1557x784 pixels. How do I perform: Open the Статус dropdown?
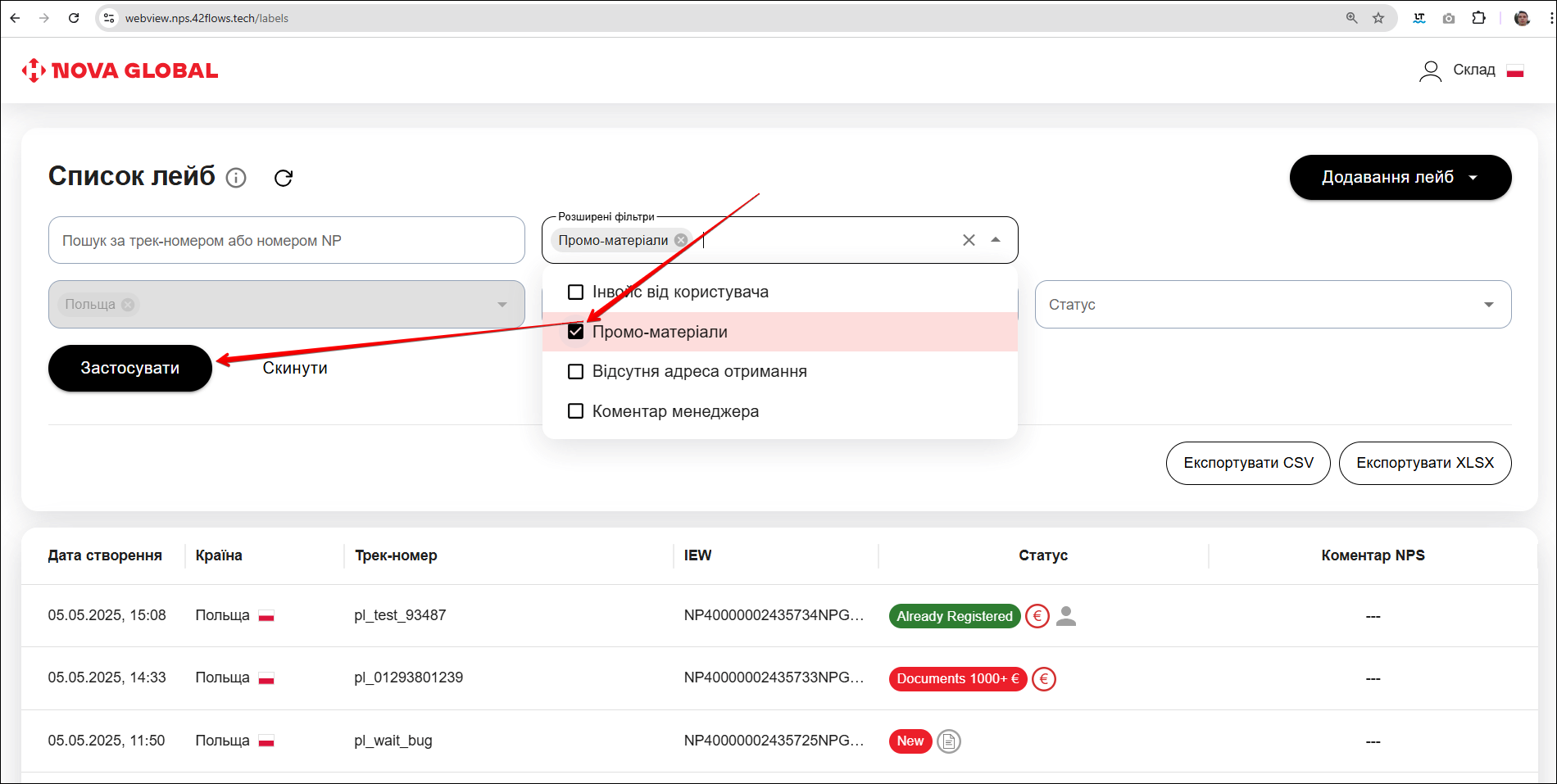pyautogui.click(x=1272, y=305)
